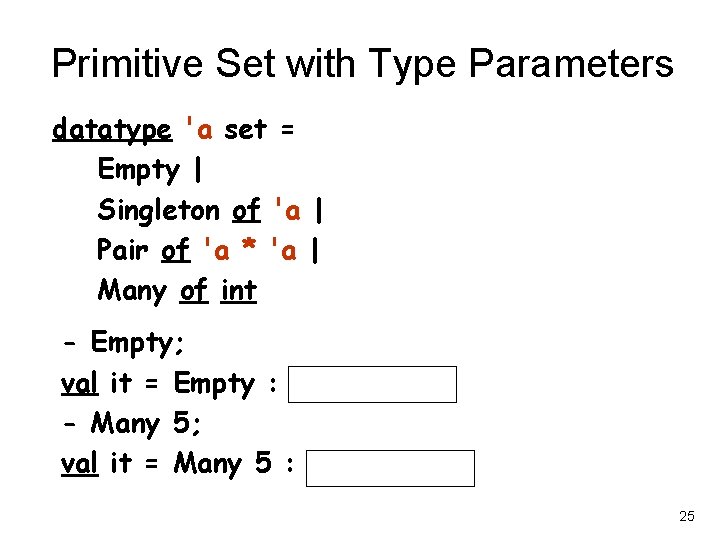The height and width of the screenshot is (540, 720).
Task: Click the word "set" in the datatype line
Action: point(246,130)
